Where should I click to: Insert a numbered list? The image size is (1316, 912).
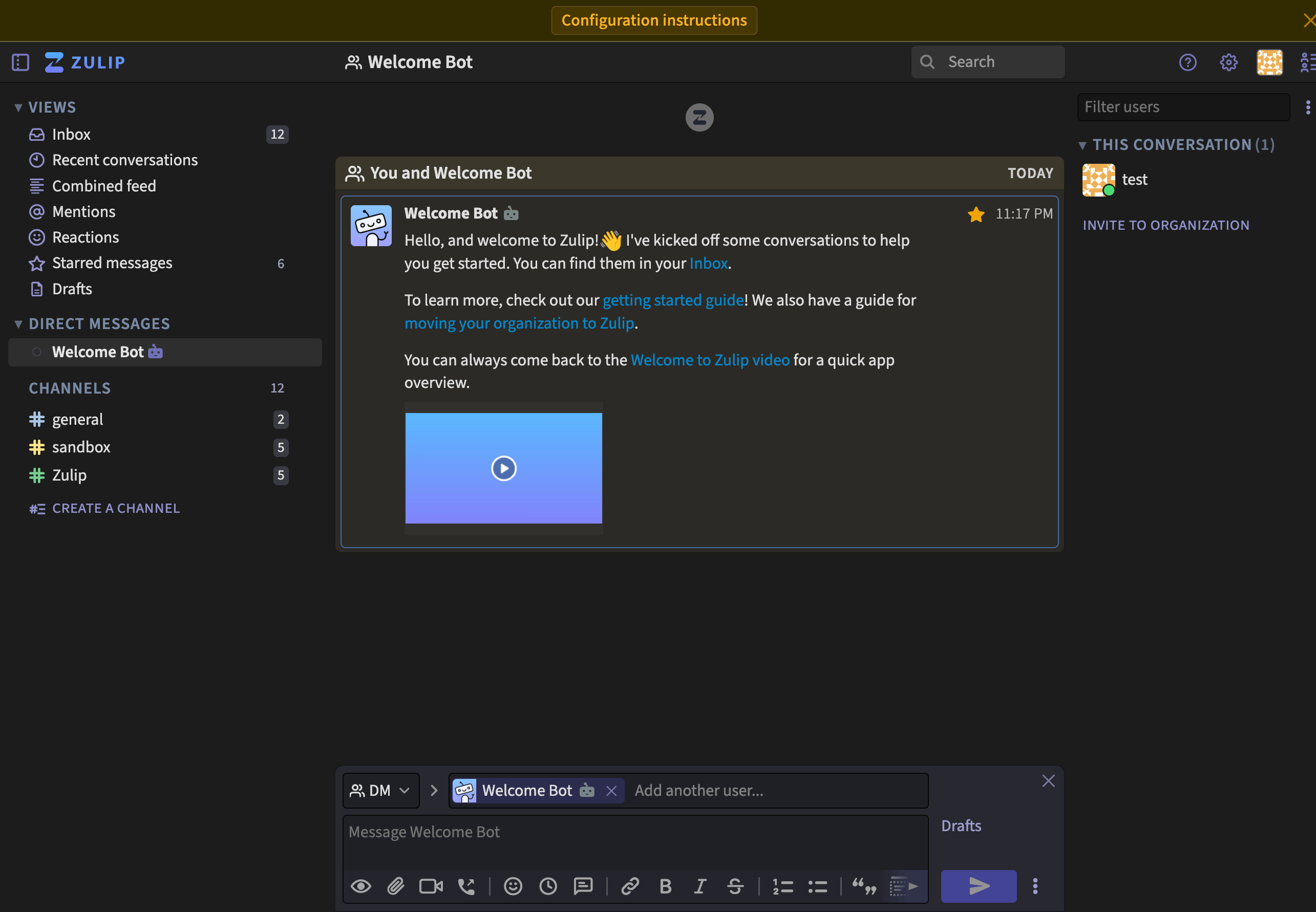pyautogui.click(x=782, y=886)
